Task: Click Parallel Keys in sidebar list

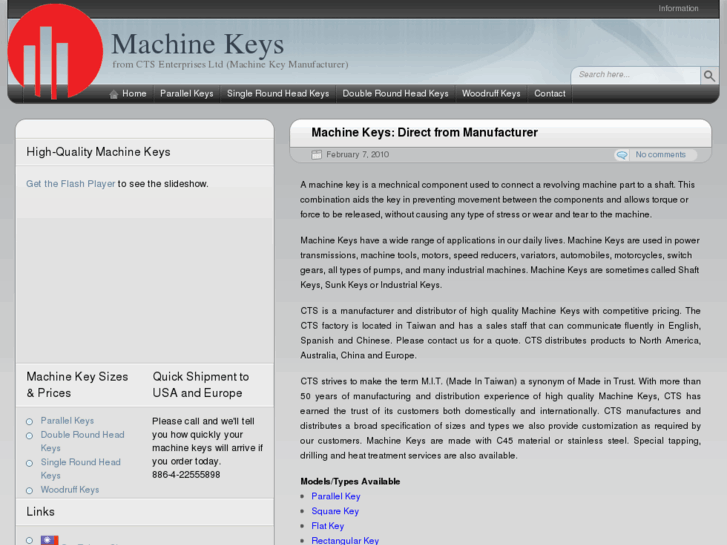Action: point(67,421)
